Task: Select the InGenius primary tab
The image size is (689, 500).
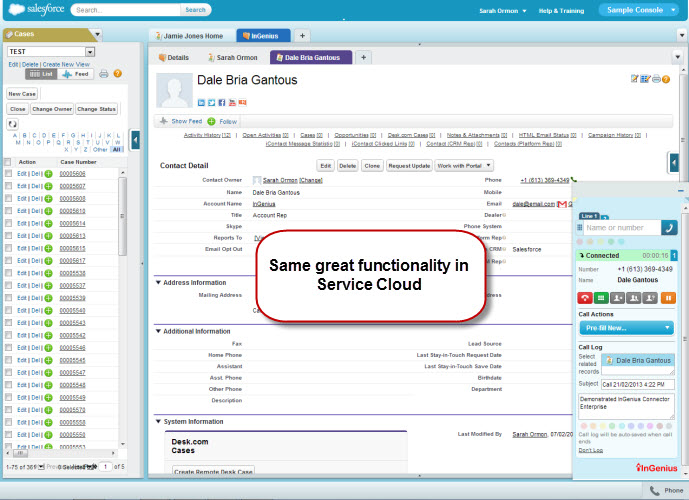Action: tap(263, 36)
